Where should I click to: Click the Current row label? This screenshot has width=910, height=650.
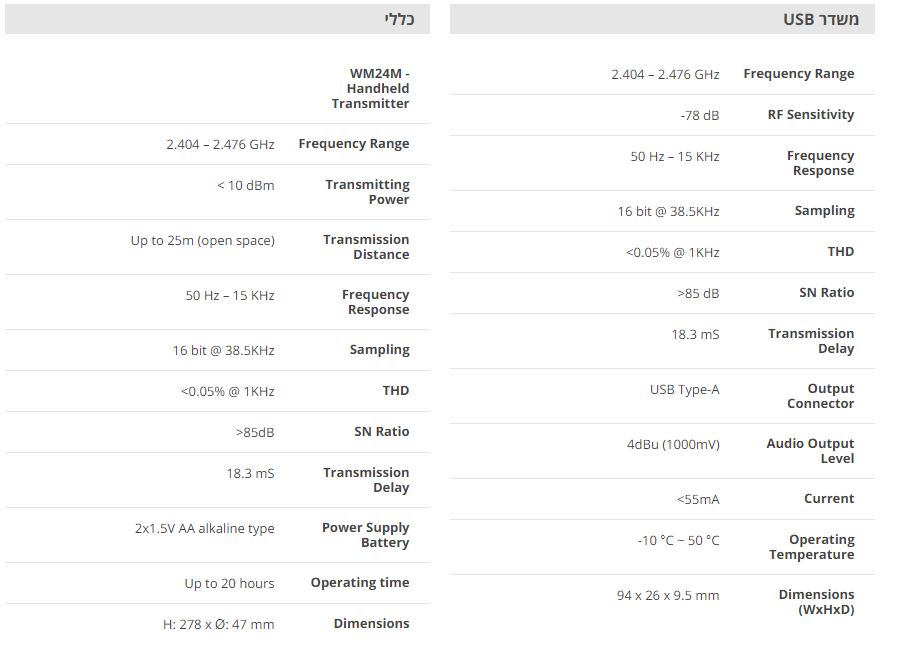click(829, 499)
